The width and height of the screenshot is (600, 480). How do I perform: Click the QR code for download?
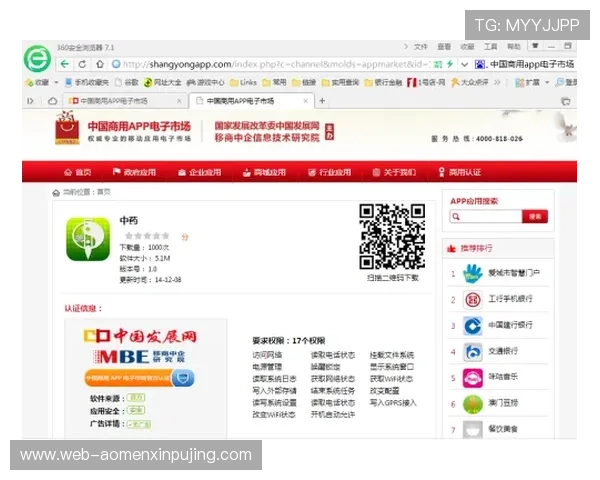(x=392, y=237)
